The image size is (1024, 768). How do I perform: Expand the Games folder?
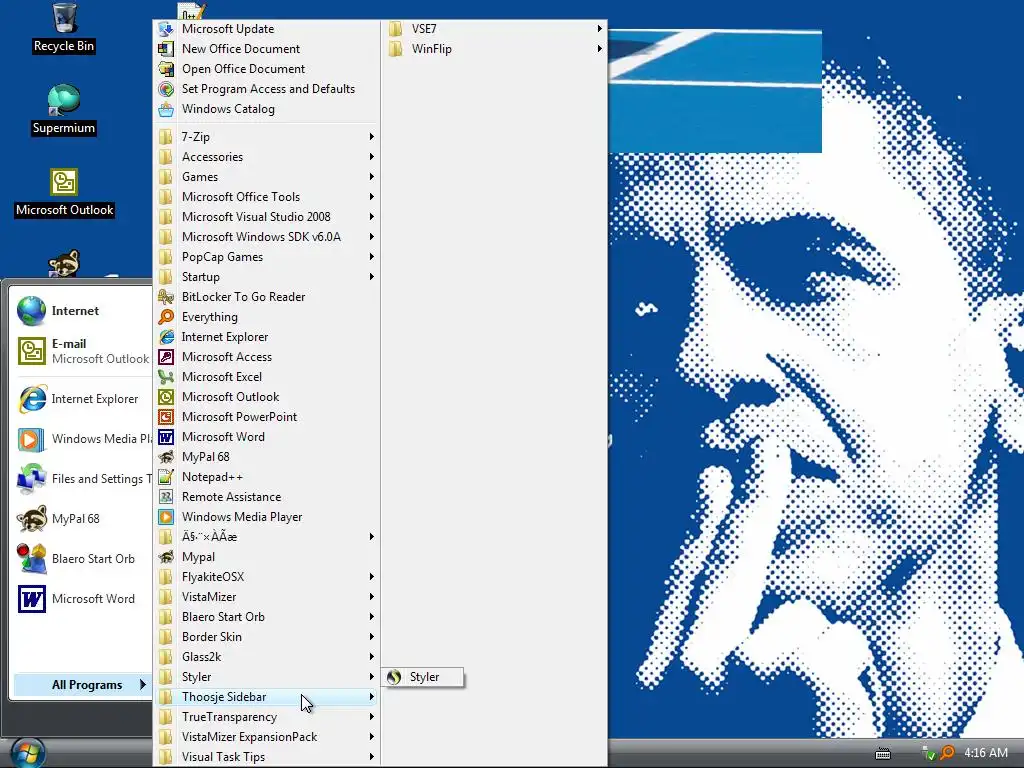point(266,177)
